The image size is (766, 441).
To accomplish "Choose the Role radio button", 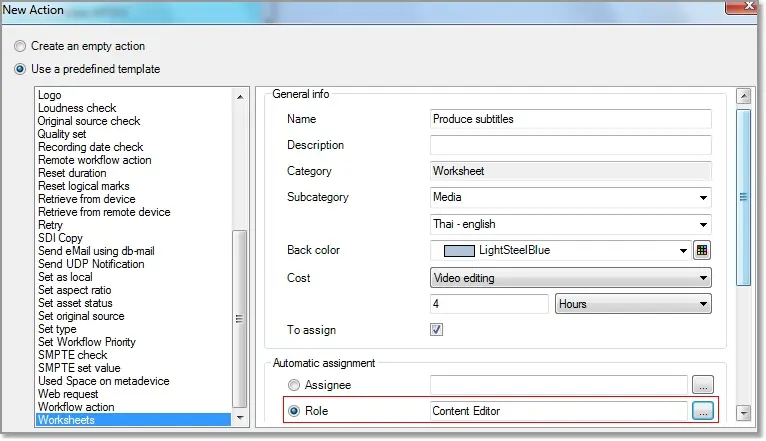I will coord(293,410).
